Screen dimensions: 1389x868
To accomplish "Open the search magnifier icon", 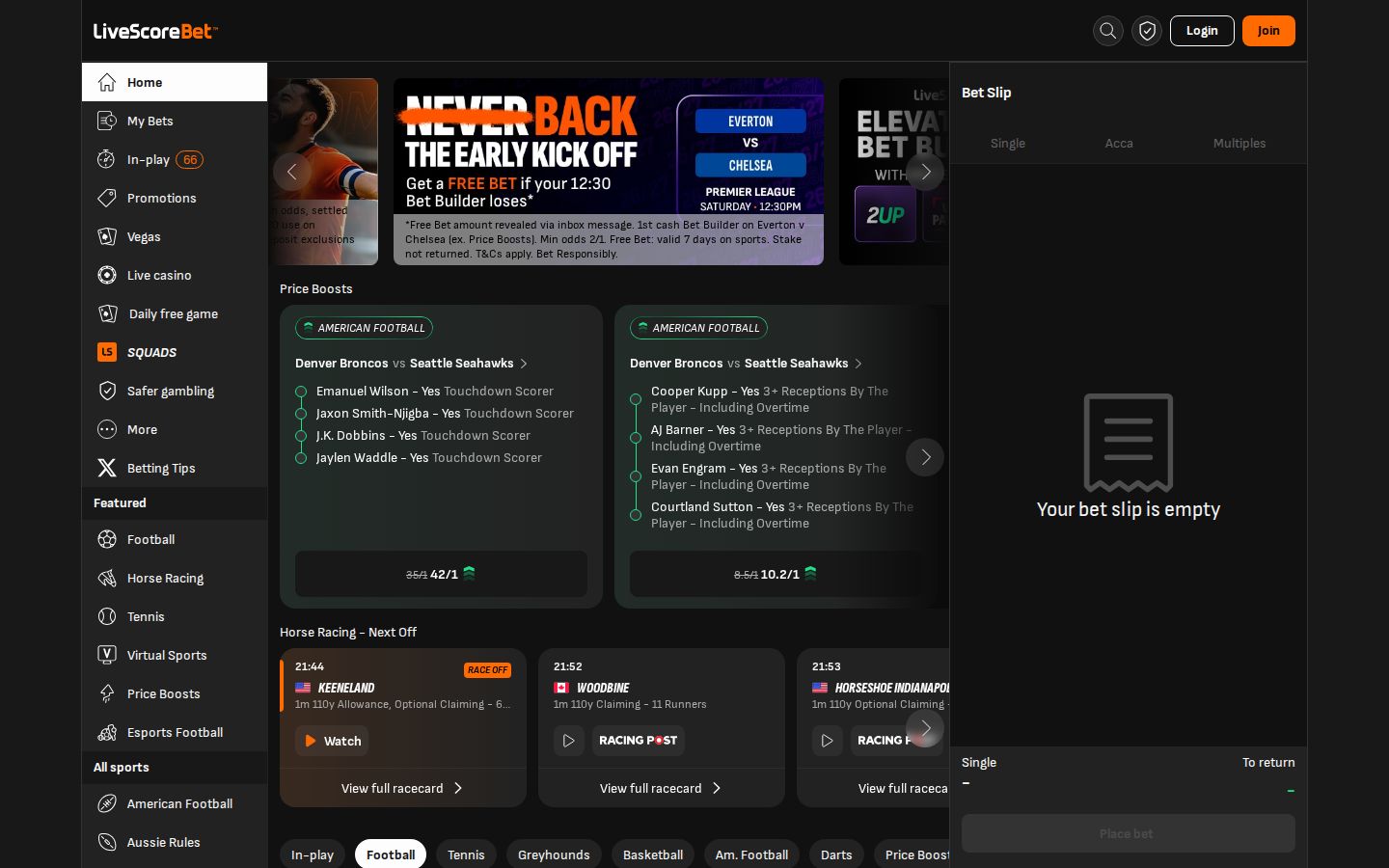I will pos(1108,31).
